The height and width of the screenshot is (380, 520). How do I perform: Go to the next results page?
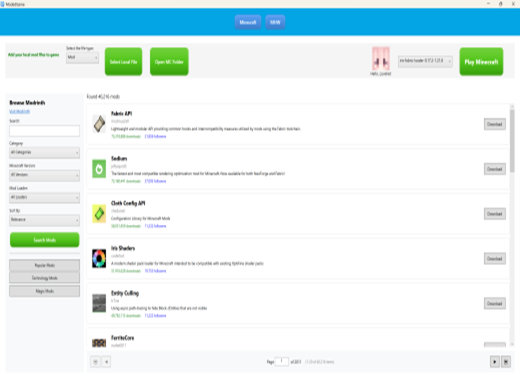[x=495, y=362]
